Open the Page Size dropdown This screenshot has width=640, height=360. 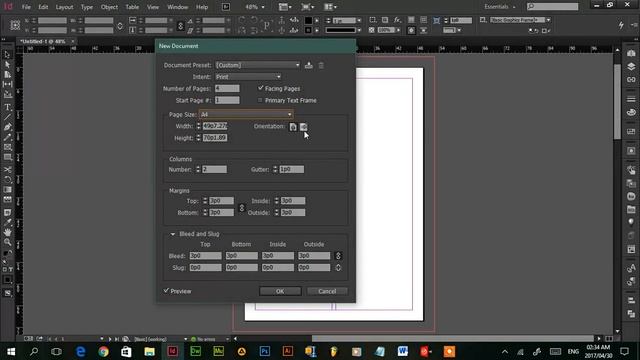coord(246,114)
